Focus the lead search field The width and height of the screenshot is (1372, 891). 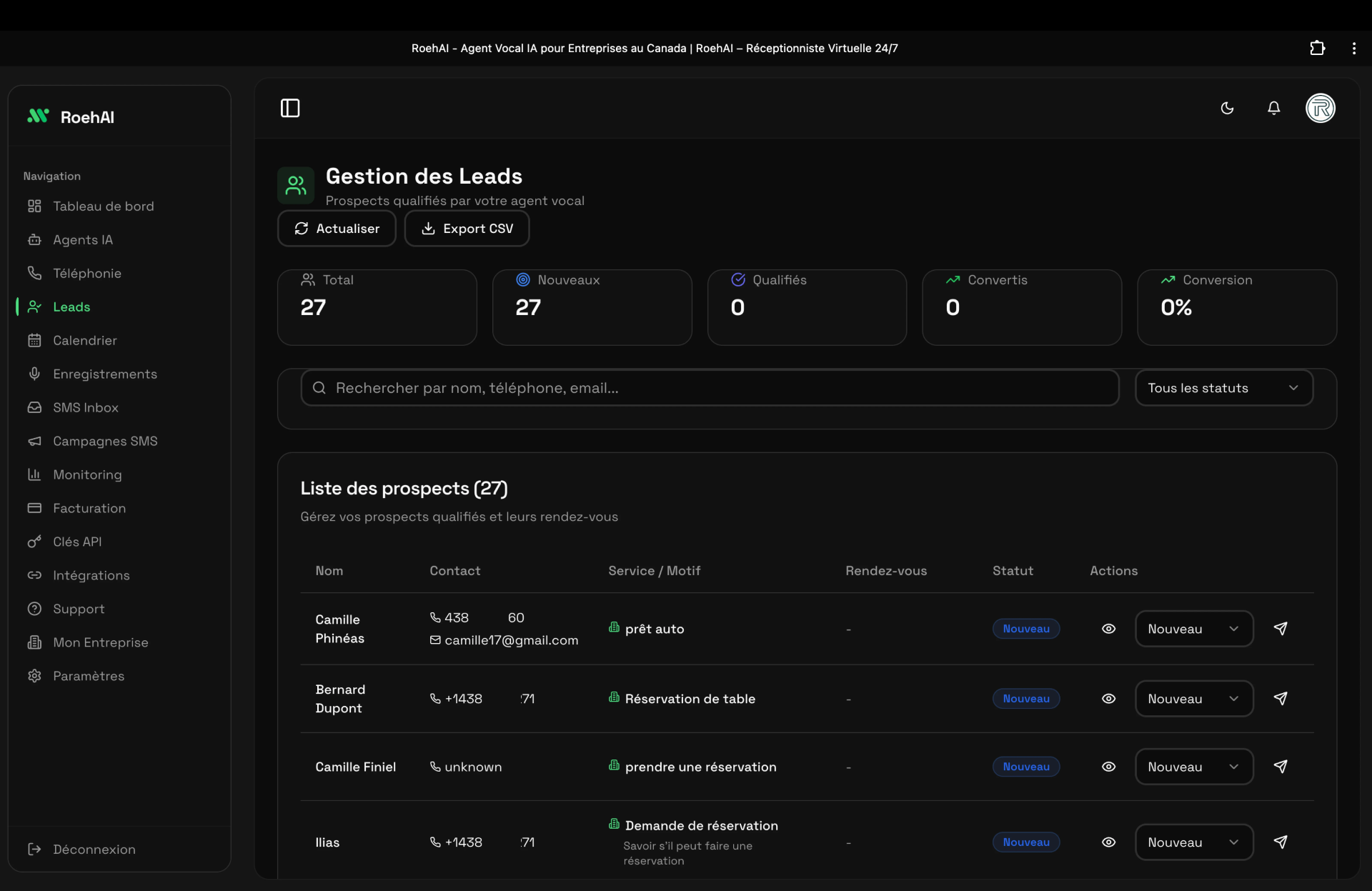point(710,388)
